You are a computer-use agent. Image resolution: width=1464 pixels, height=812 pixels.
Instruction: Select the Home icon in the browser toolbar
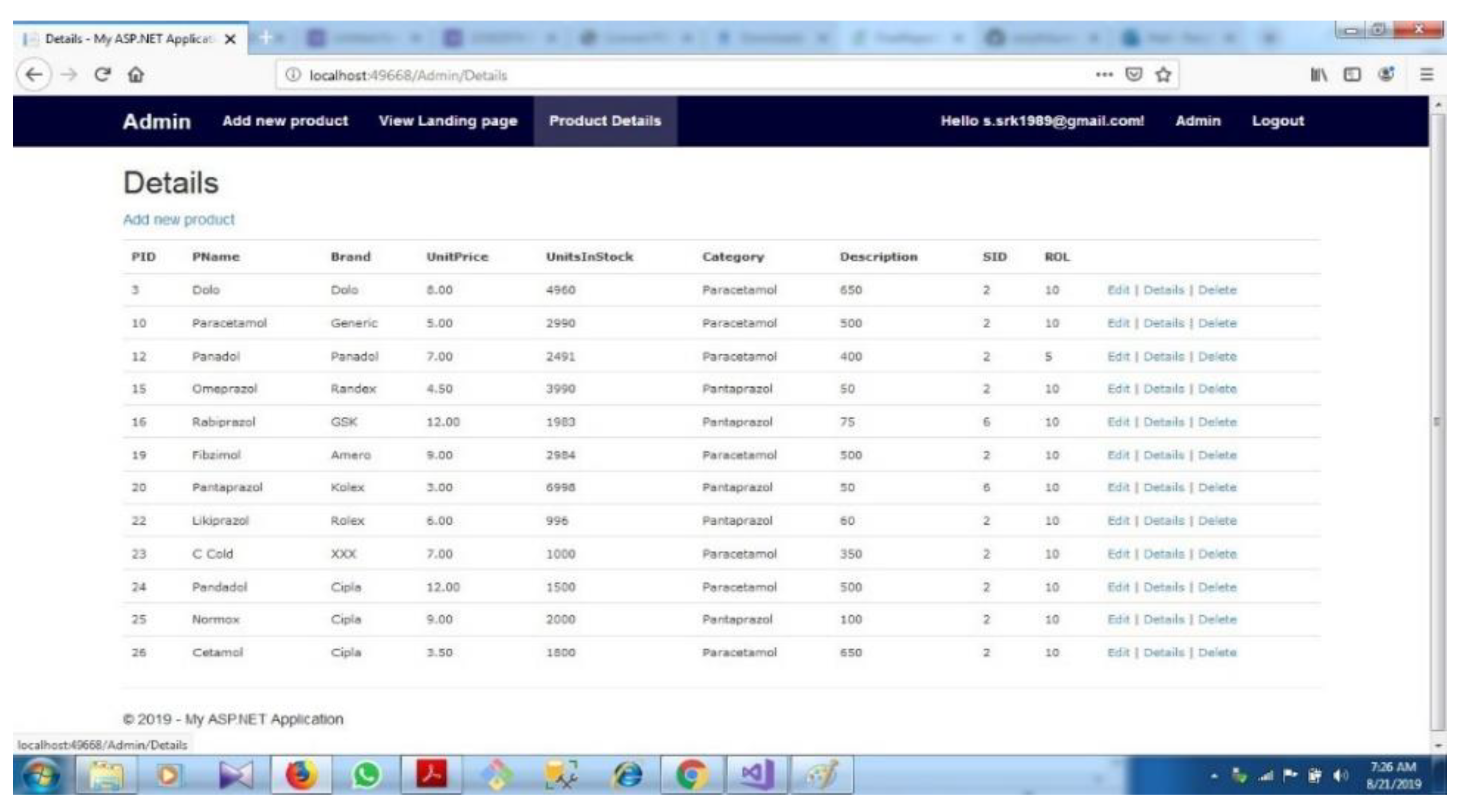coord(135,74)
